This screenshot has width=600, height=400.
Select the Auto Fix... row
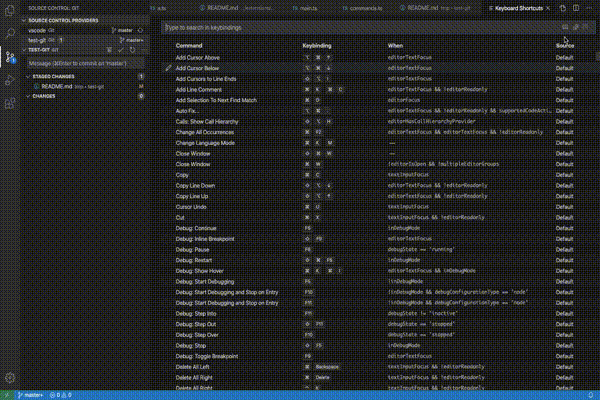[379, 111]
